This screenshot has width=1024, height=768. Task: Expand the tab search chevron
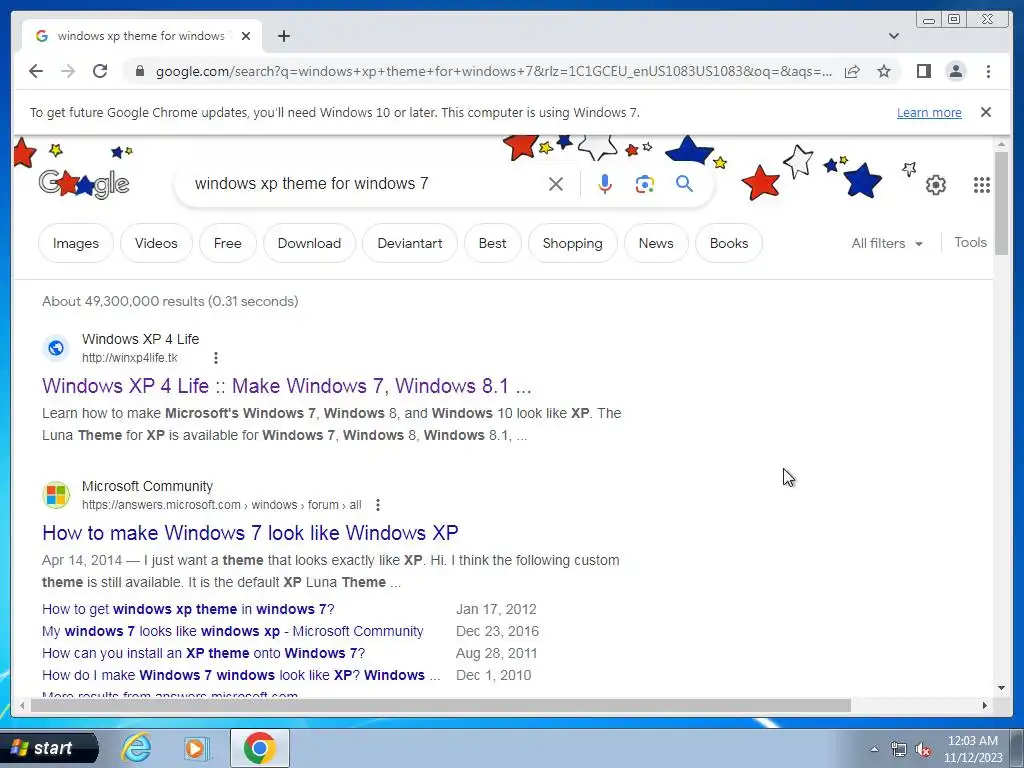[894, 36]
